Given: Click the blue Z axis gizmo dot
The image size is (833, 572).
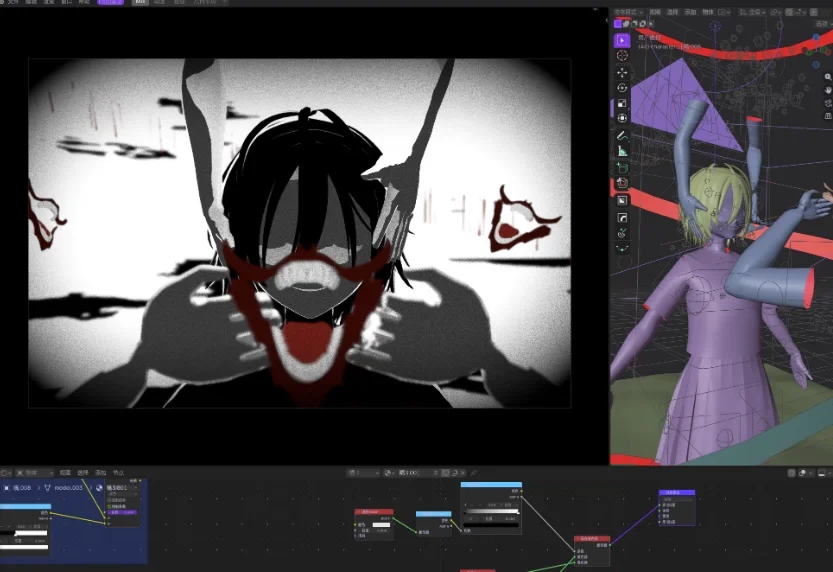Looking at the screenshot, I should click(816, 37).
